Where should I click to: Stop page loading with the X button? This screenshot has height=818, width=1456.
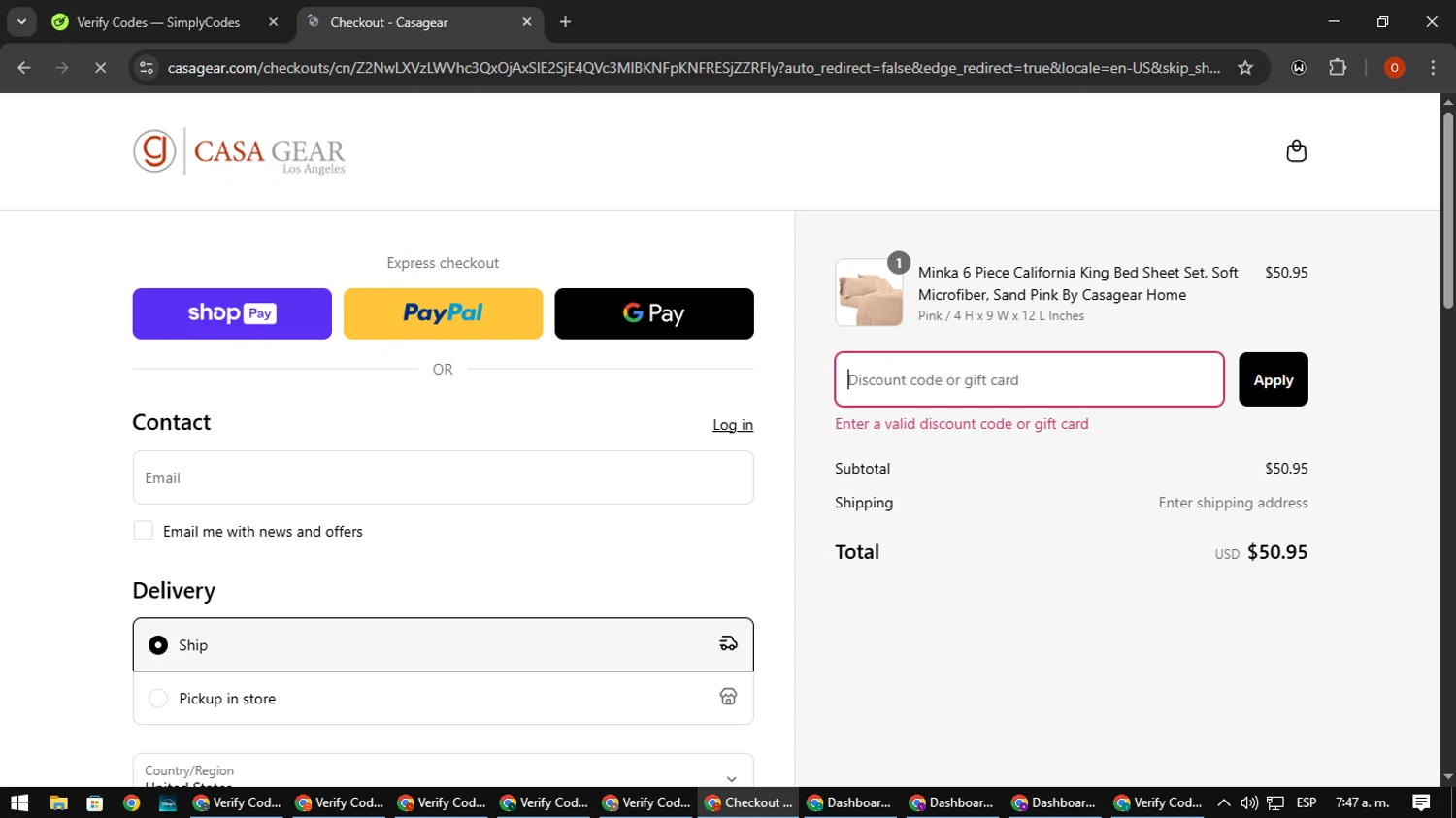[x=100, y=68]
